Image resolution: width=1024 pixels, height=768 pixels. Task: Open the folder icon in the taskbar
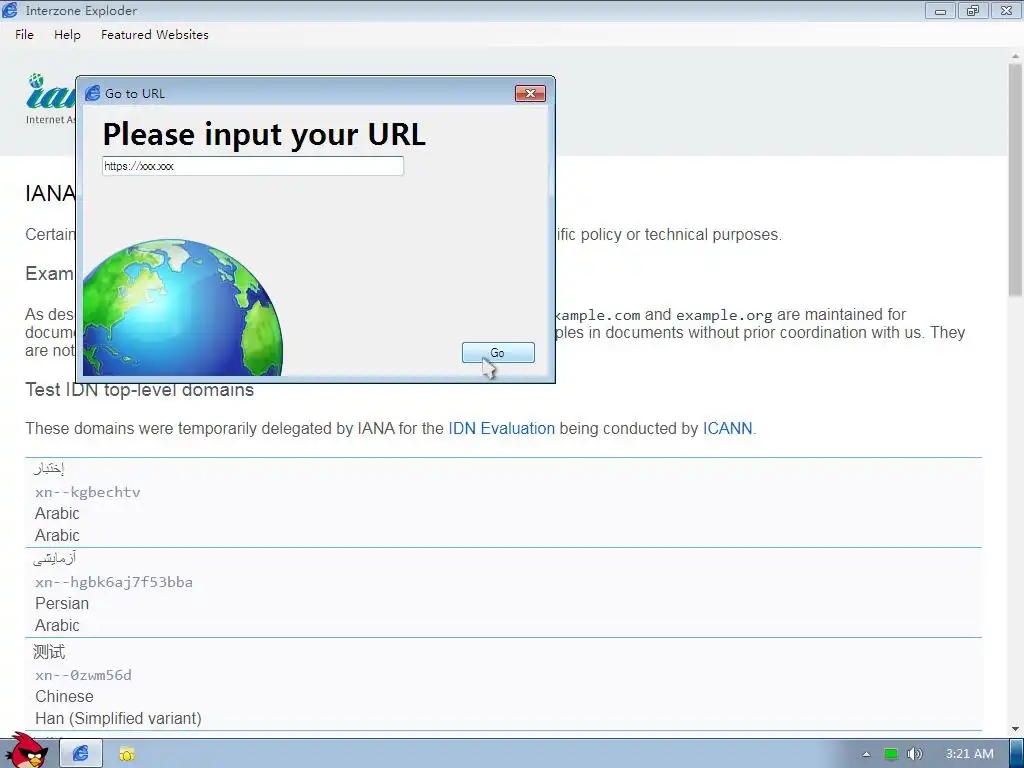pos(127,754)
